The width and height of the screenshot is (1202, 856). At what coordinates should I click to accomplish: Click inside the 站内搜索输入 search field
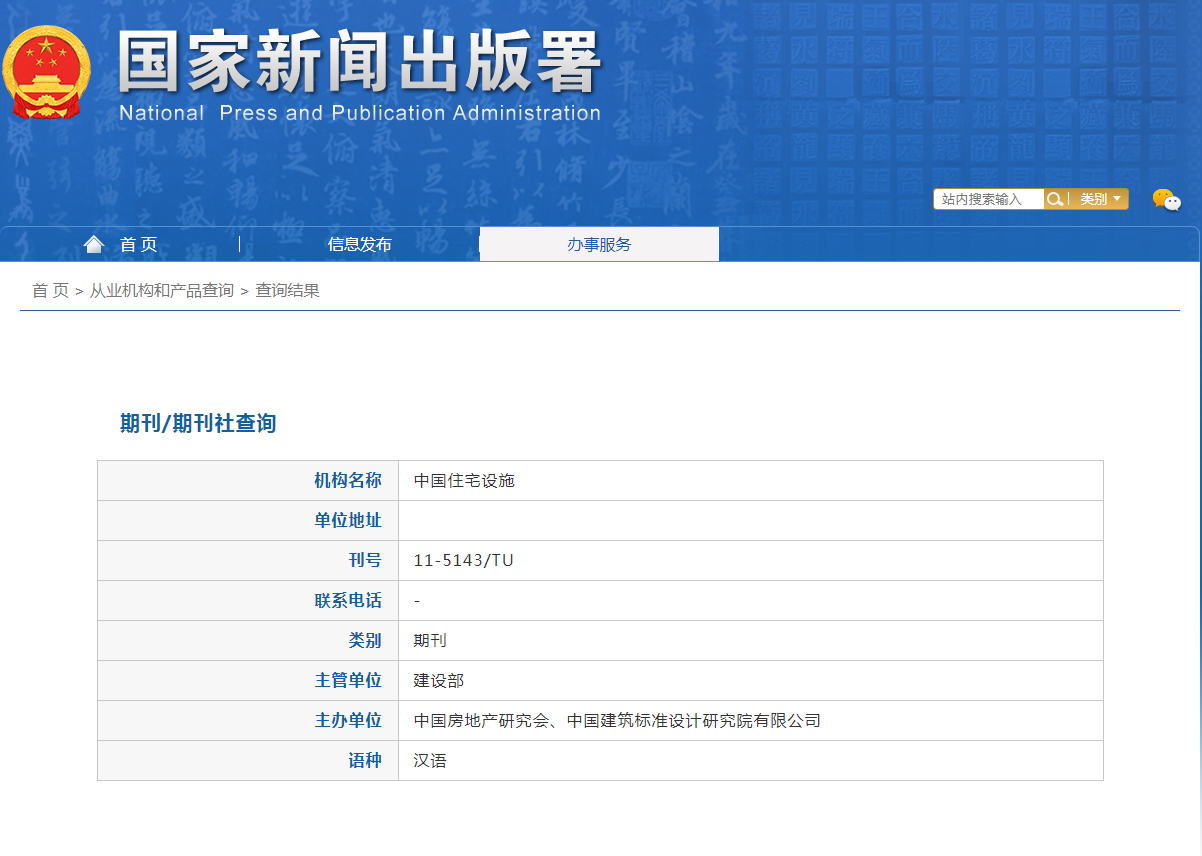987,199
